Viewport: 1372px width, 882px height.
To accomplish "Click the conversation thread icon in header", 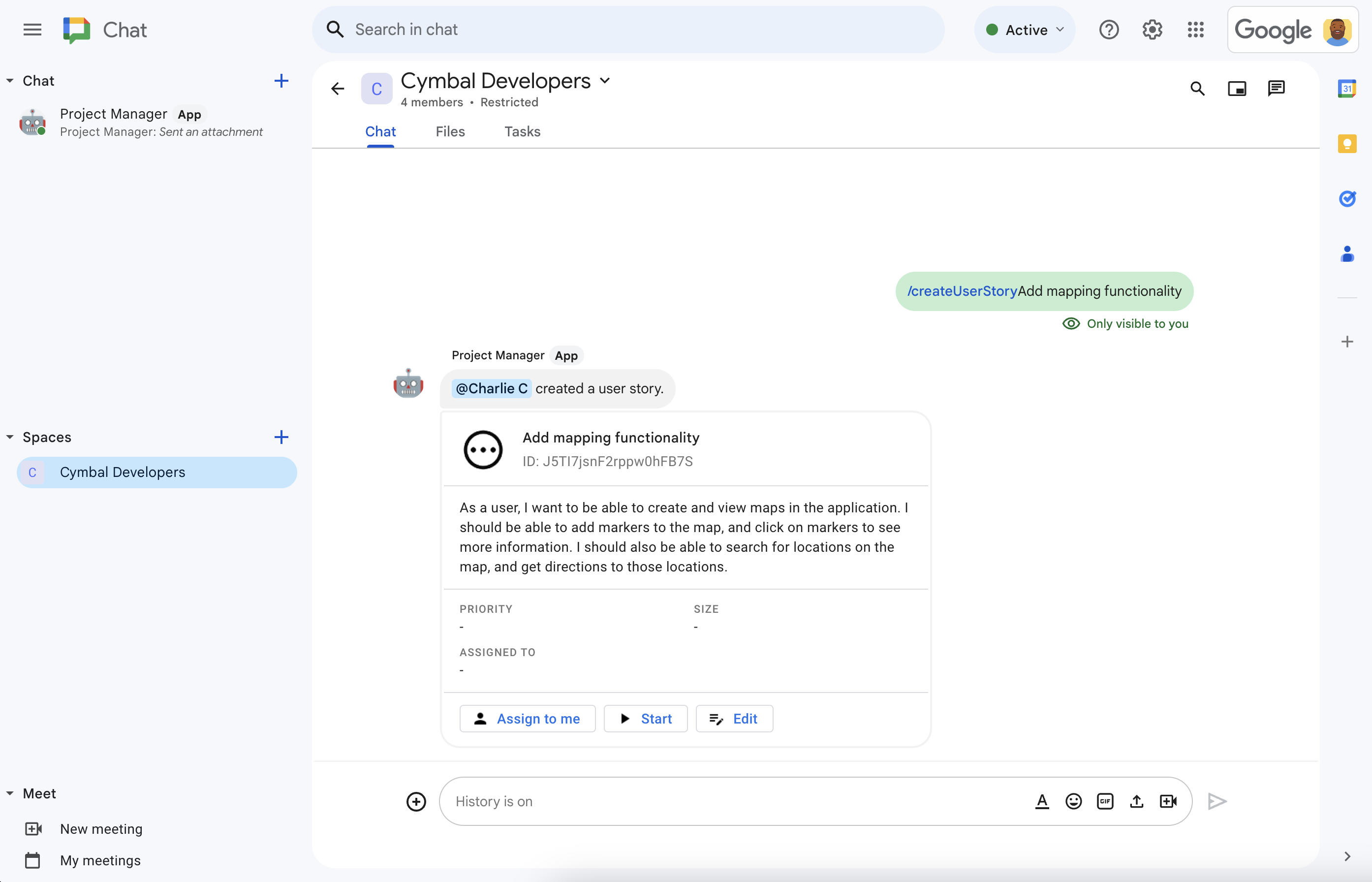I will pos(1277,88).
